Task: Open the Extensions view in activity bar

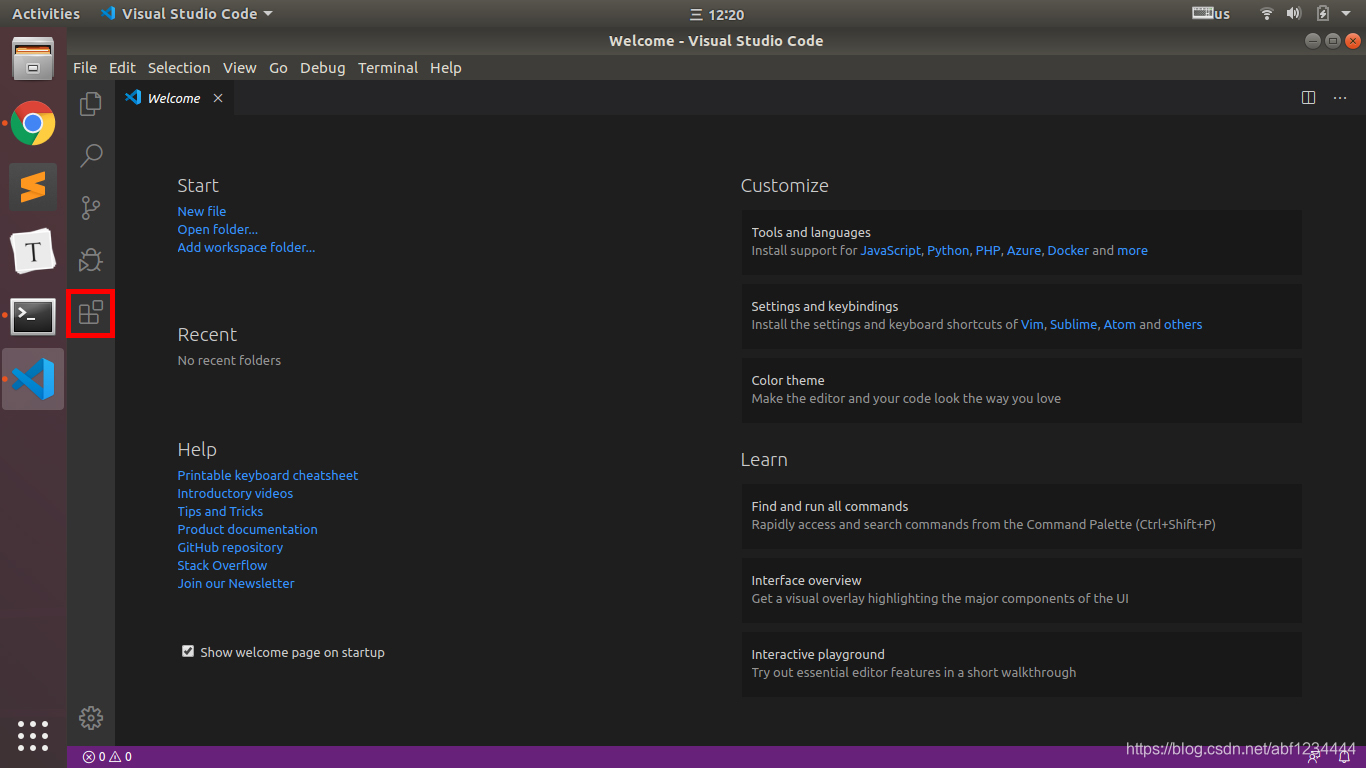Action: point(91,313)
